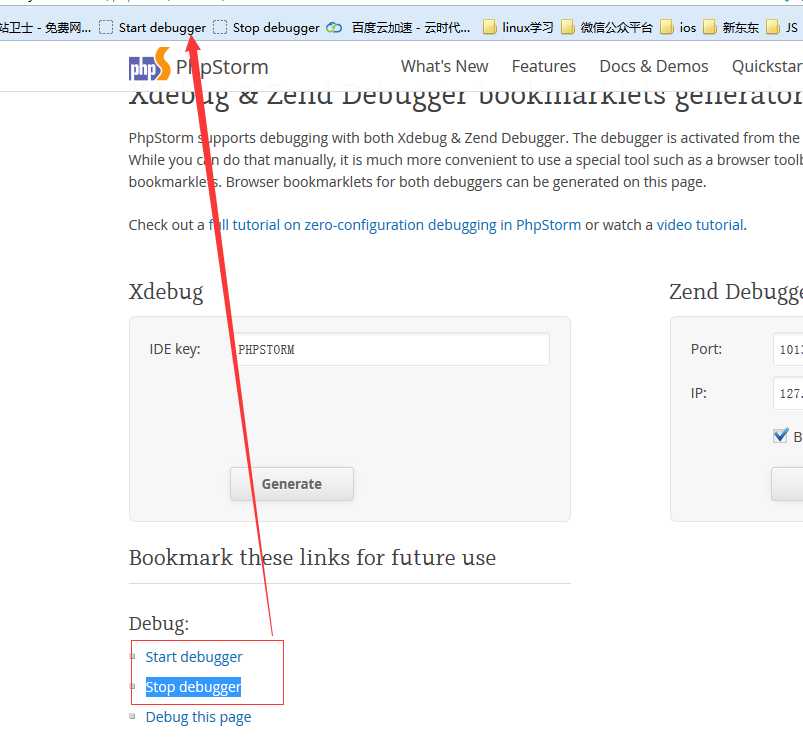The height and width of the screenshot is (745, 803).
Task: Click the cloud icon of 百度云加速 bookmark
Action: [334, 27]
